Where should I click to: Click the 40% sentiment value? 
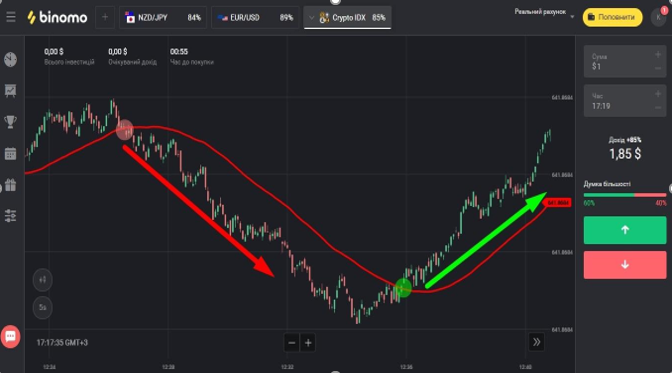[661, 203]
